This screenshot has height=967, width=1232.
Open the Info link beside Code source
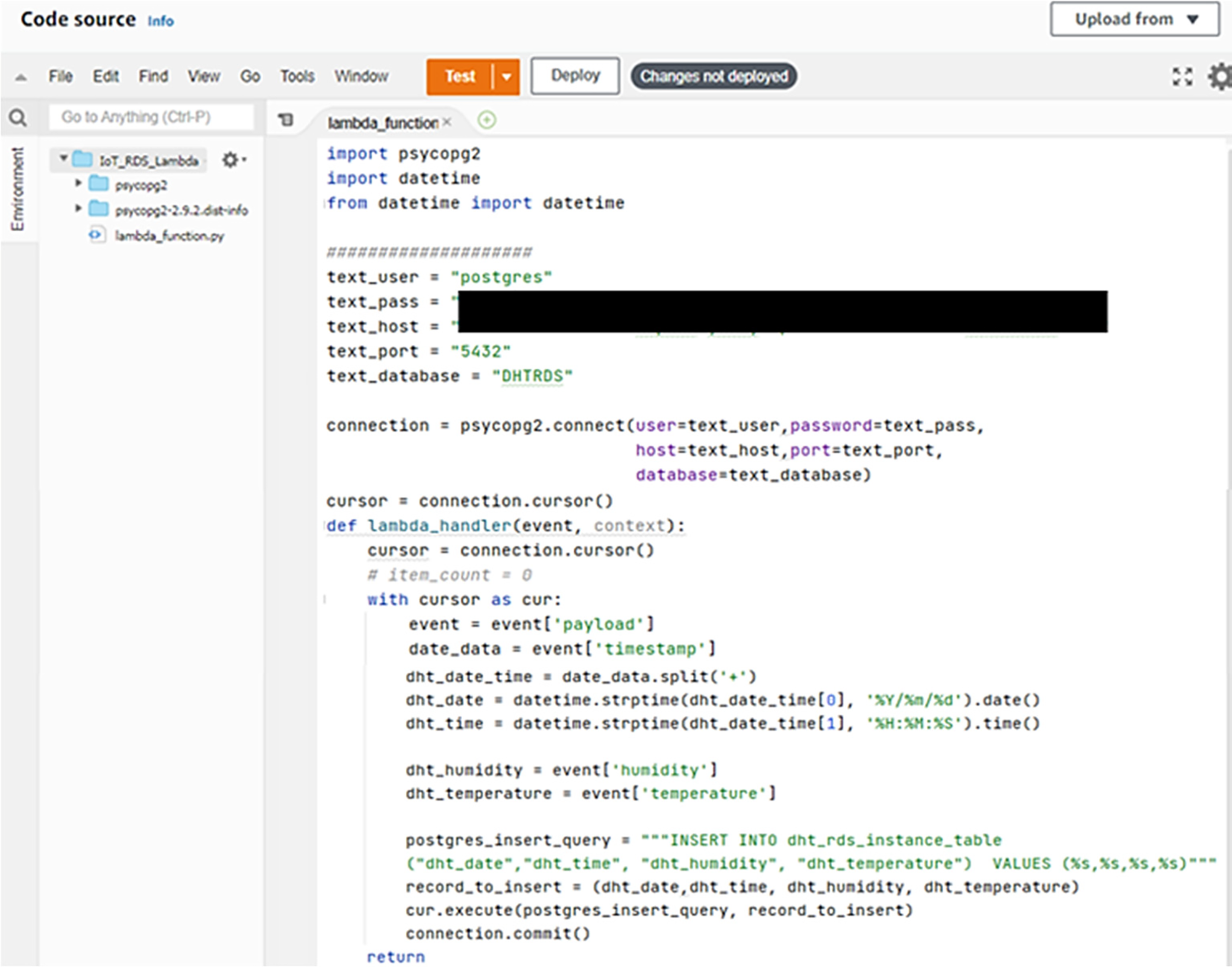click(x=160, y=22)
